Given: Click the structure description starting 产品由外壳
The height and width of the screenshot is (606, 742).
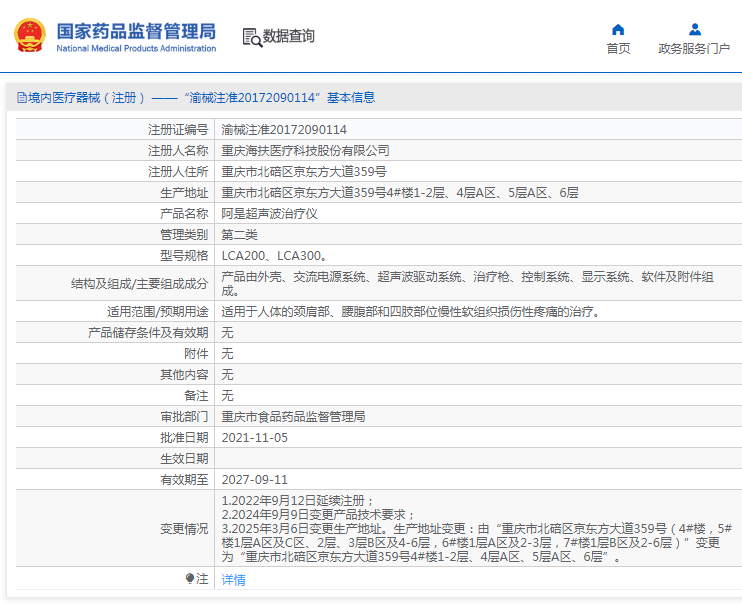Looking at the screenshot, I should (467, 284).
